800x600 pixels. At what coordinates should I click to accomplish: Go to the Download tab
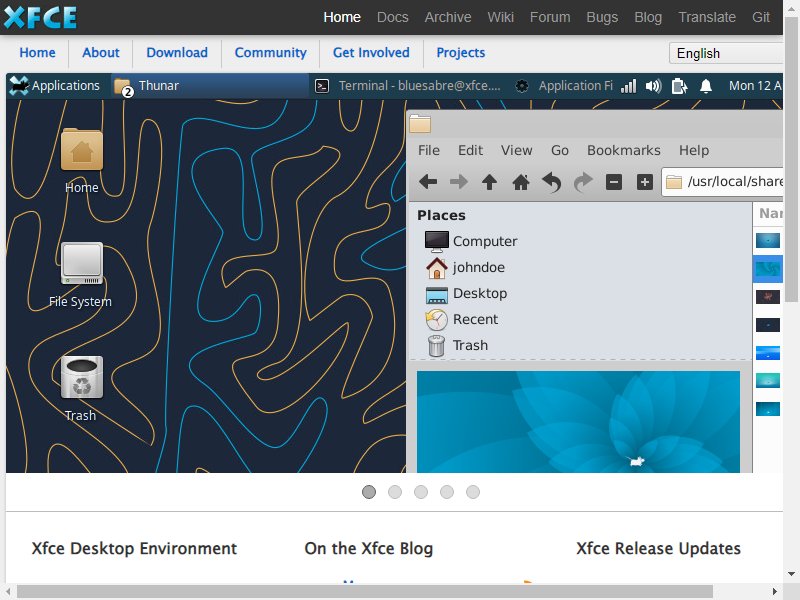[x=177, y=53]
